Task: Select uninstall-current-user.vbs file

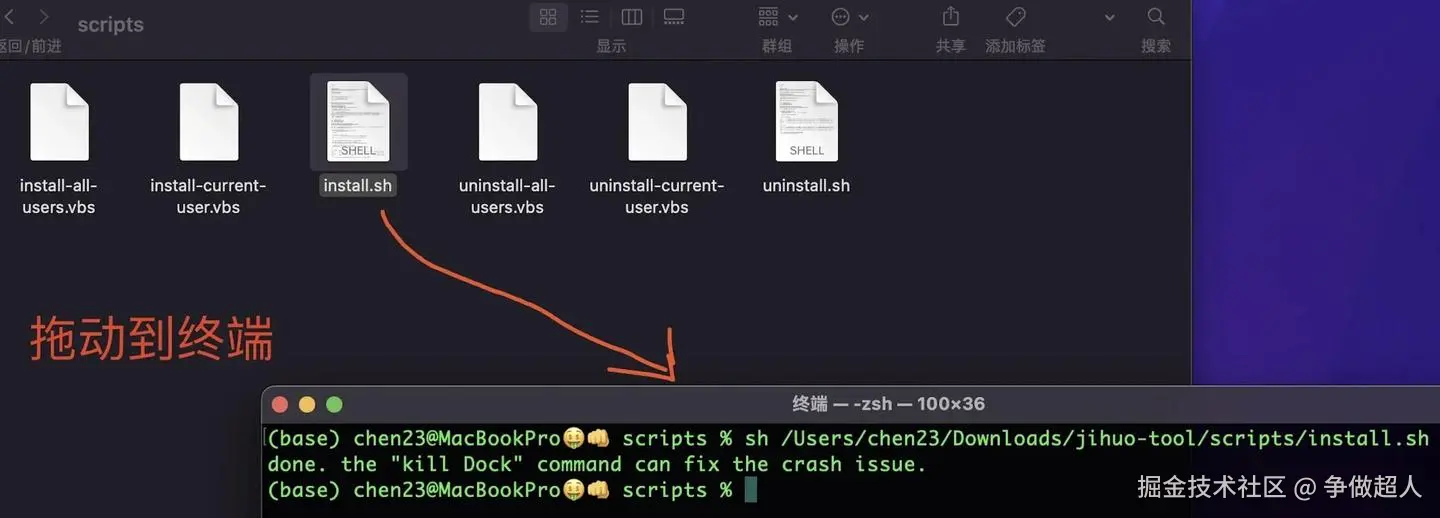Action: pyautogui.click(x=657, y=147)
